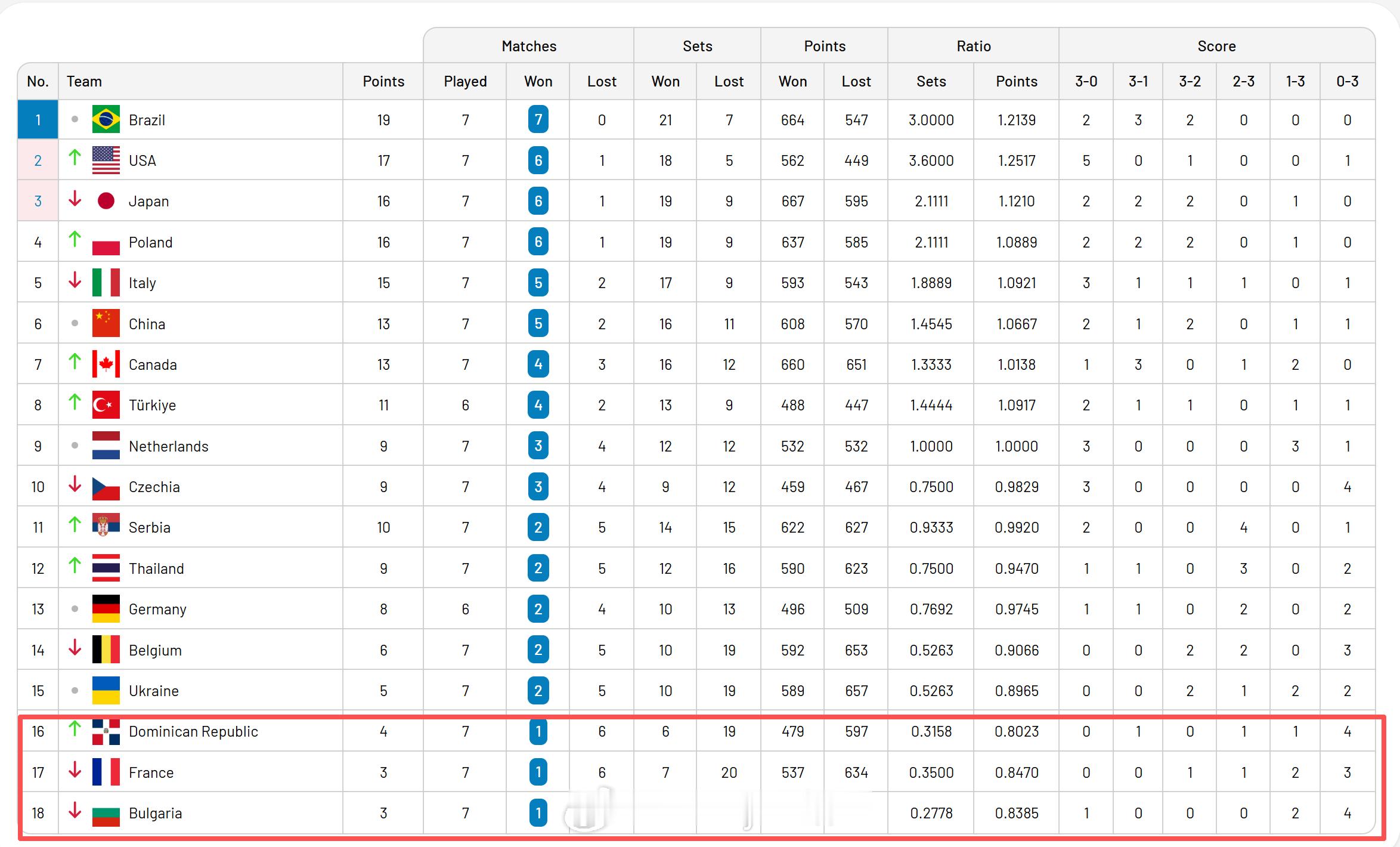Click Canada's points won value 660

click(793, 364)
